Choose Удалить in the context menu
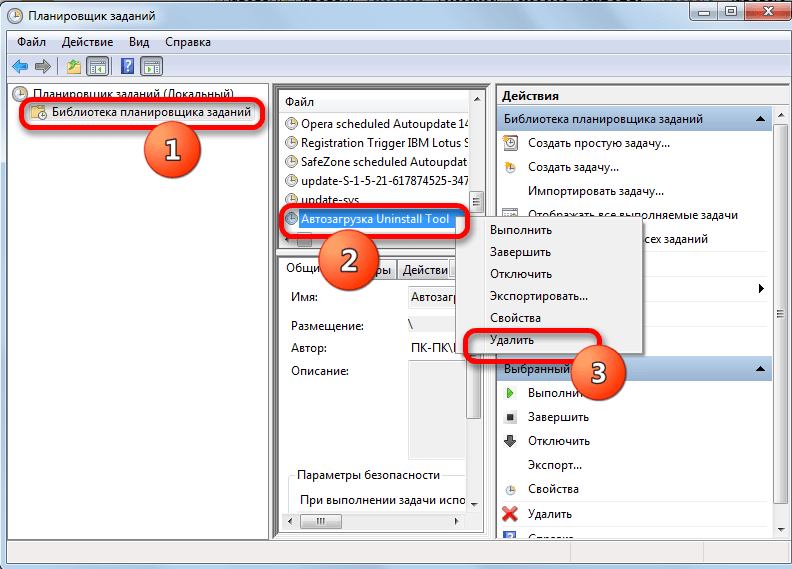This screenshot has width=792, height=569. coord(512,340)
